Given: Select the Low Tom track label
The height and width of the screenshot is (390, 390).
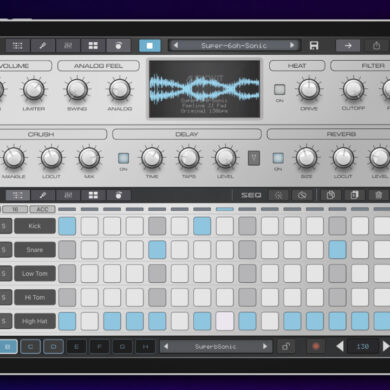Looking at the screenshot, I should pyautogui.click(x=35, y=273).
